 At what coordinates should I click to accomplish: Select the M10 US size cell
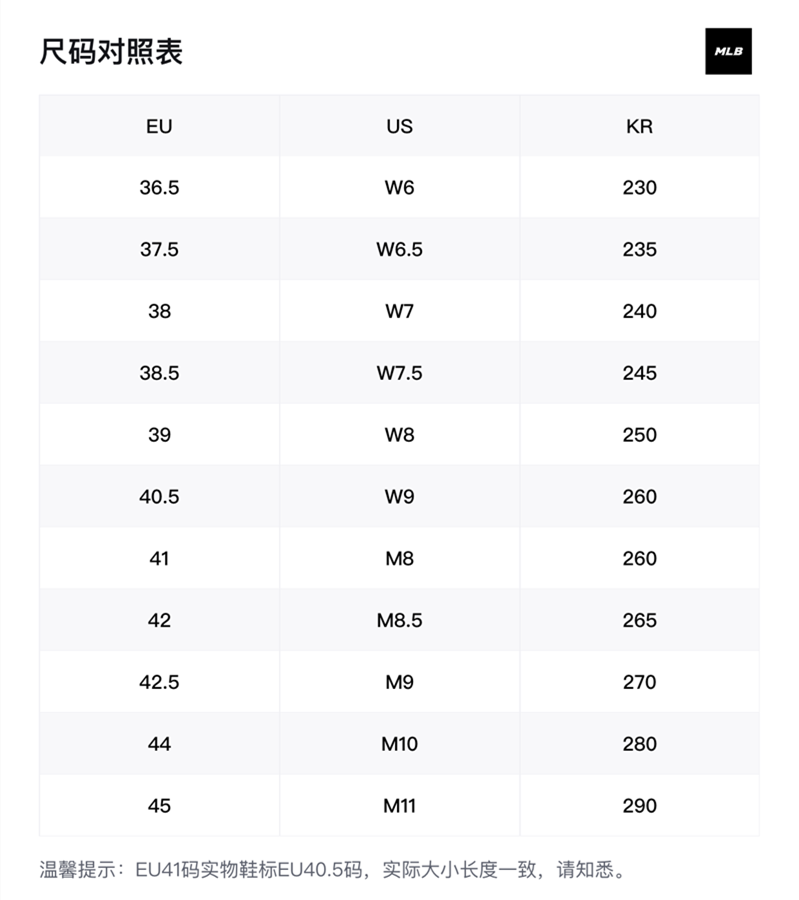(x=399, y=744)
